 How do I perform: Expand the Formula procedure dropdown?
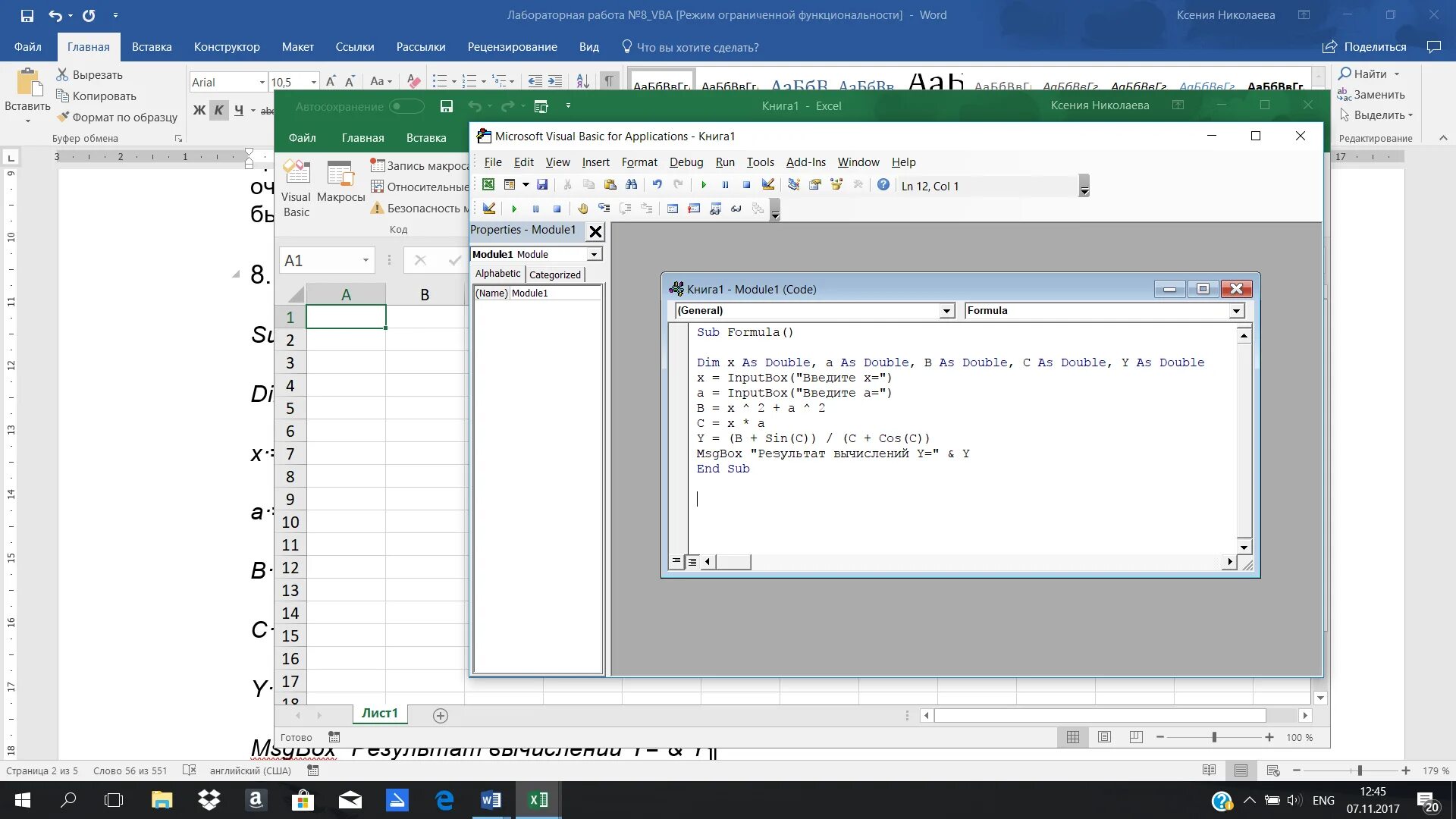(1236, 311)
